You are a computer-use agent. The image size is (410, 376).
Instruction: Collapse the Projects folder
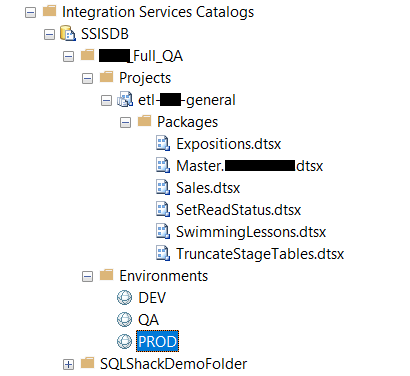click(x=87, y=79)
